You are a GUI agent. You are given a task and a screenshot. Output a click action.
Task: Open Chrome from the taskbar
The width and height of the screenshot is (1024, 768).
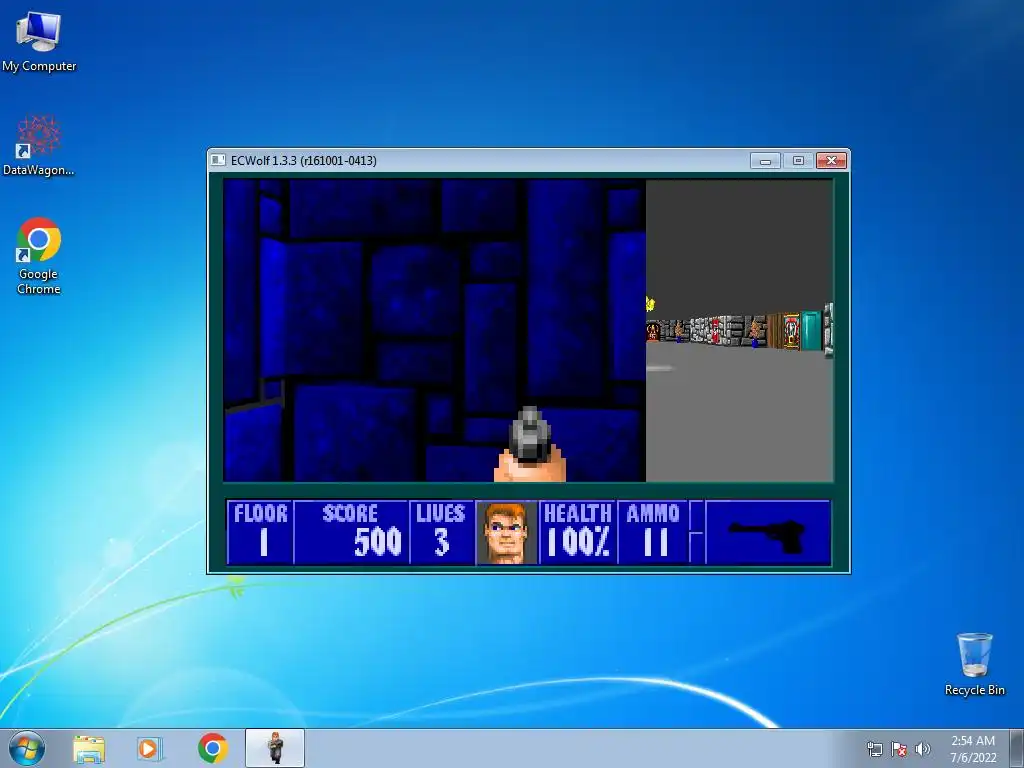(212, 749)
